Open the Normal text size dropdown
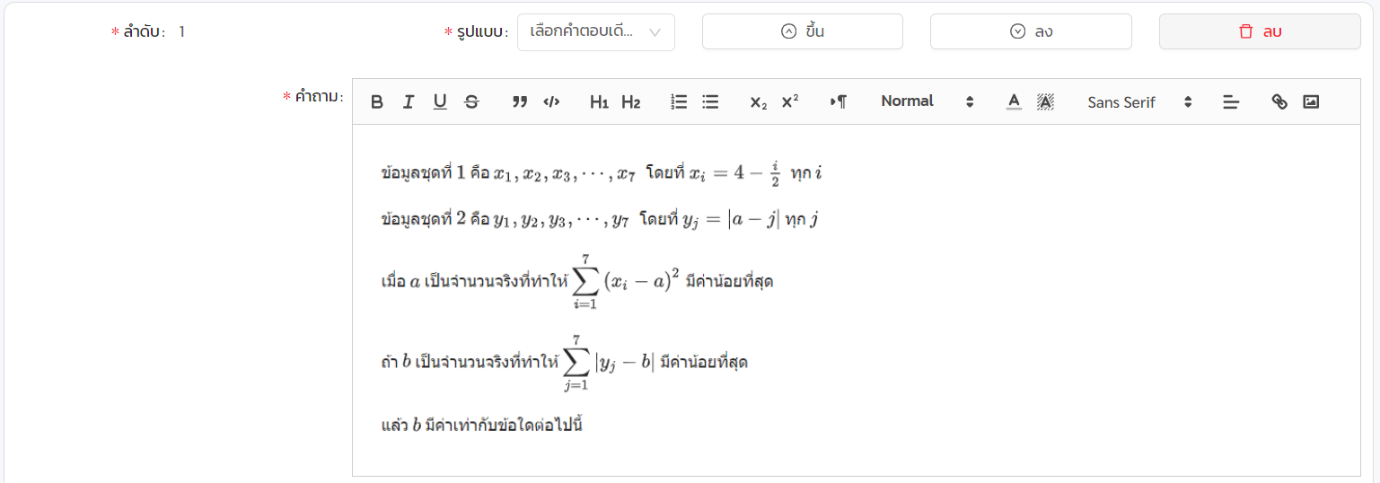 pos(926,101)
